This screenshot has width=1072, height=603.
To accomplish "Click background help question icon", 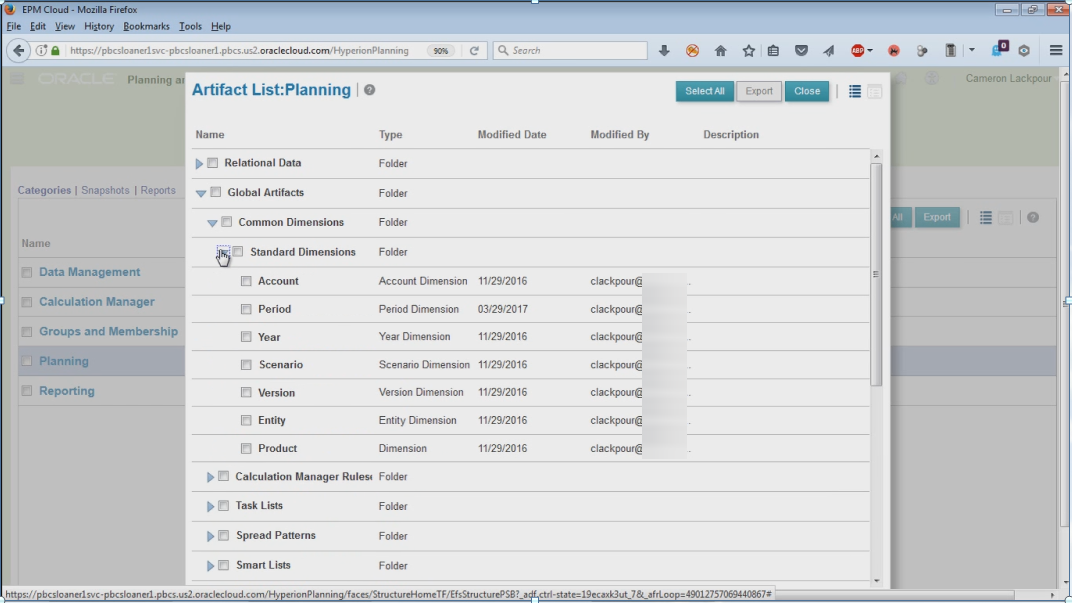I will (1033, 217).
